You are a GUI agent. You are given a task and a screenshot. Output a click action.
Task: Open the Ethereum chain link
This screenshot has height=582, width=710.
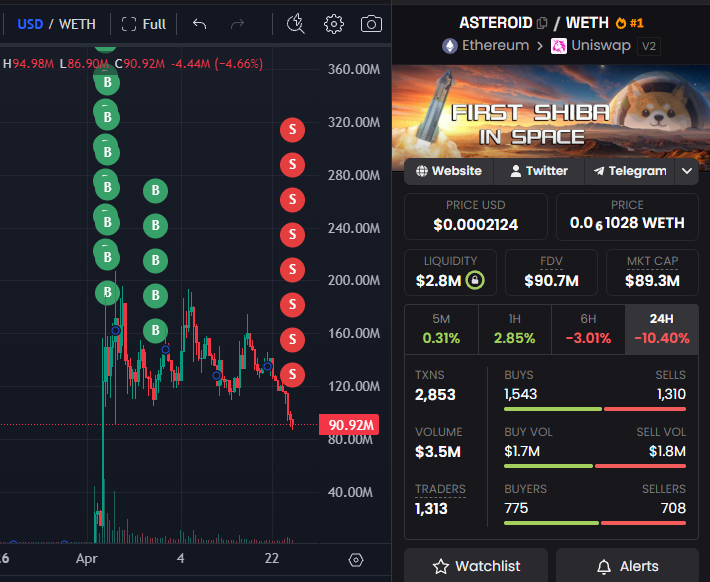(x=485, y=46)
